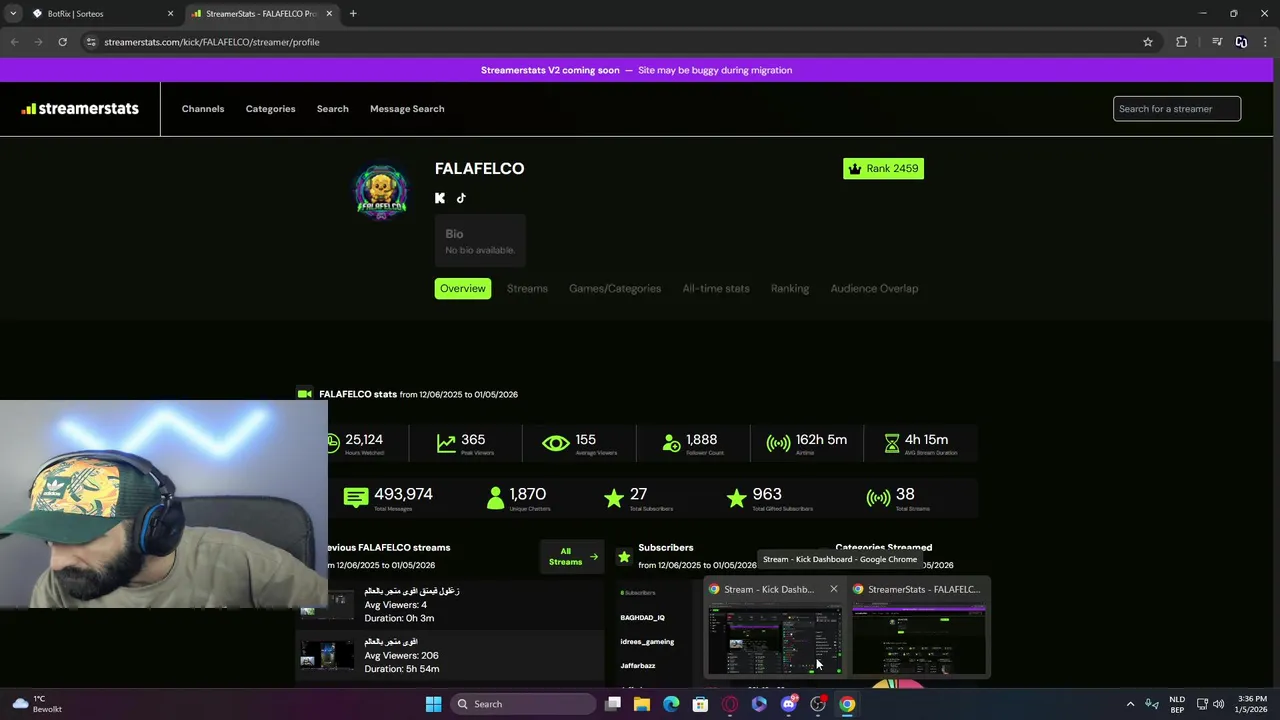Open Microsoft Store from taskbar
The image size is (1280, 720).
pyautogui.click(x=700, y=704)
